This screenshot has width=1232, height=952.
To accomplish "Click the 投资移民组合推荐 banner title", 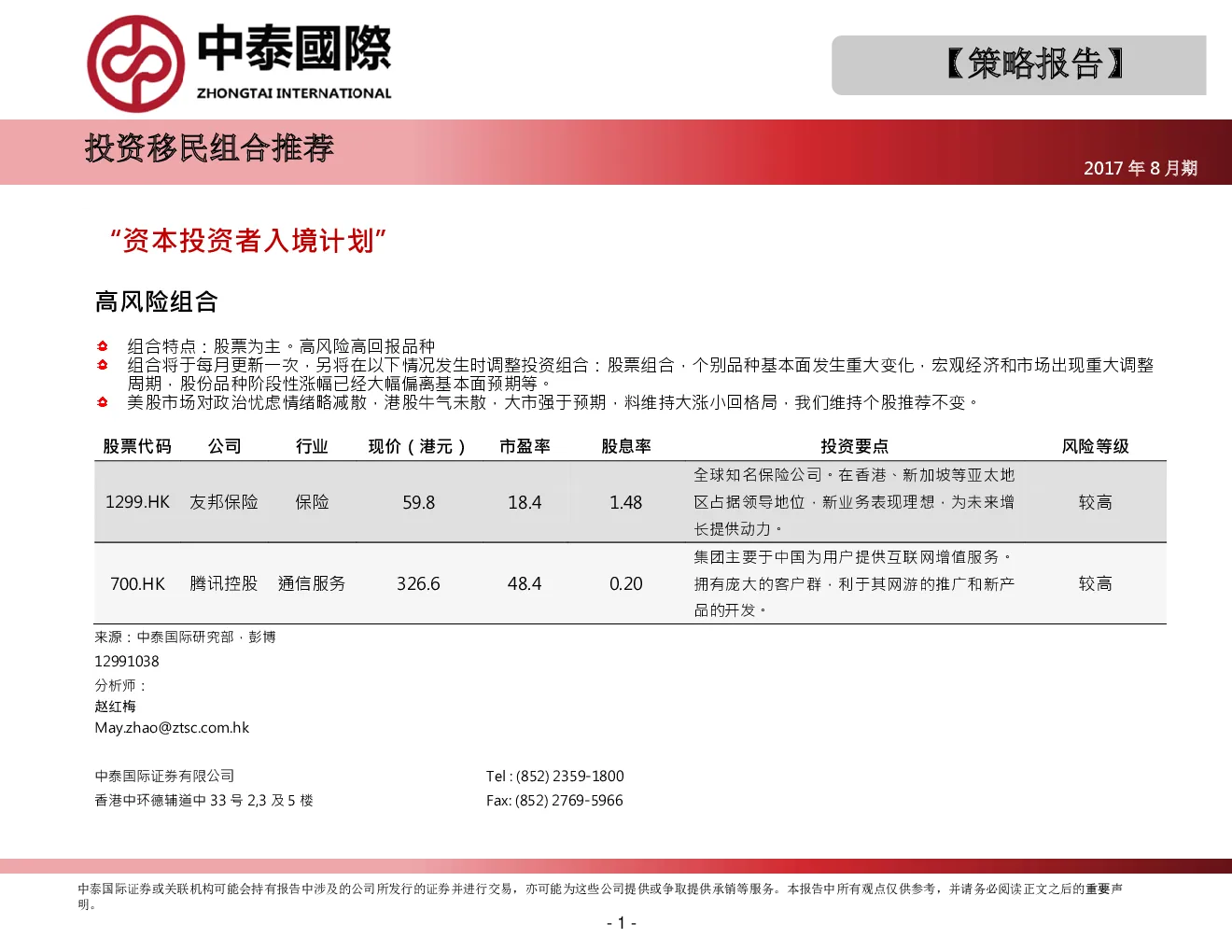I will point(209,147).
